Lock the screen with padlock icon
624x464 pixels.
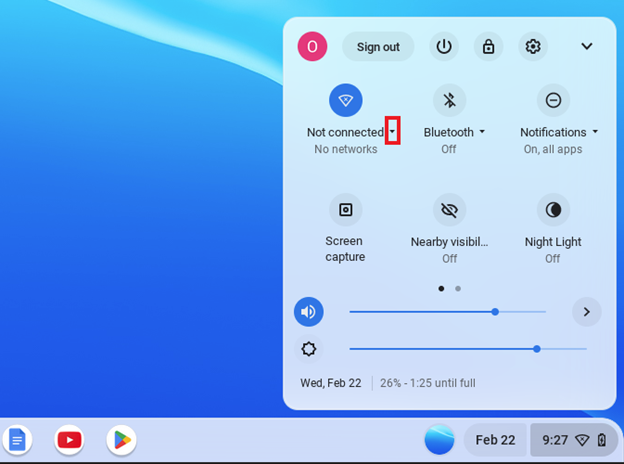tap(488, 47)
